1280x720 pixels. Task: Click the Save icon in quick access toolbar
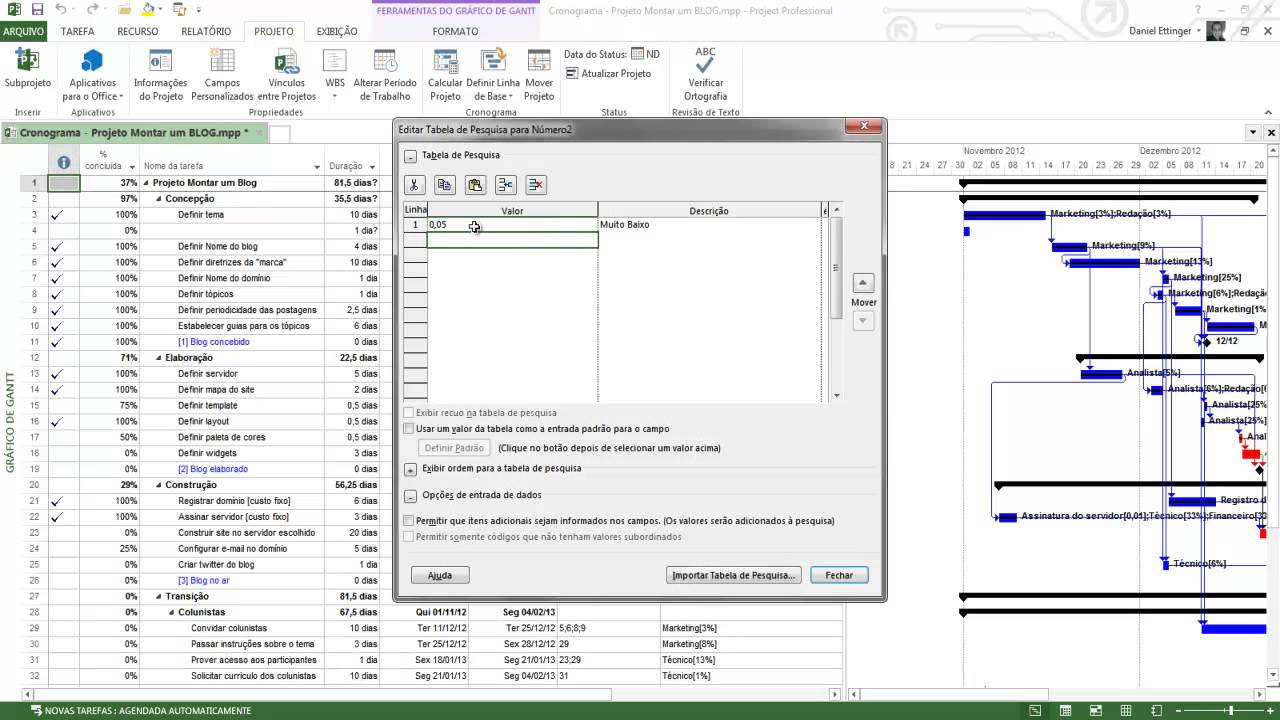pos(38,10)
